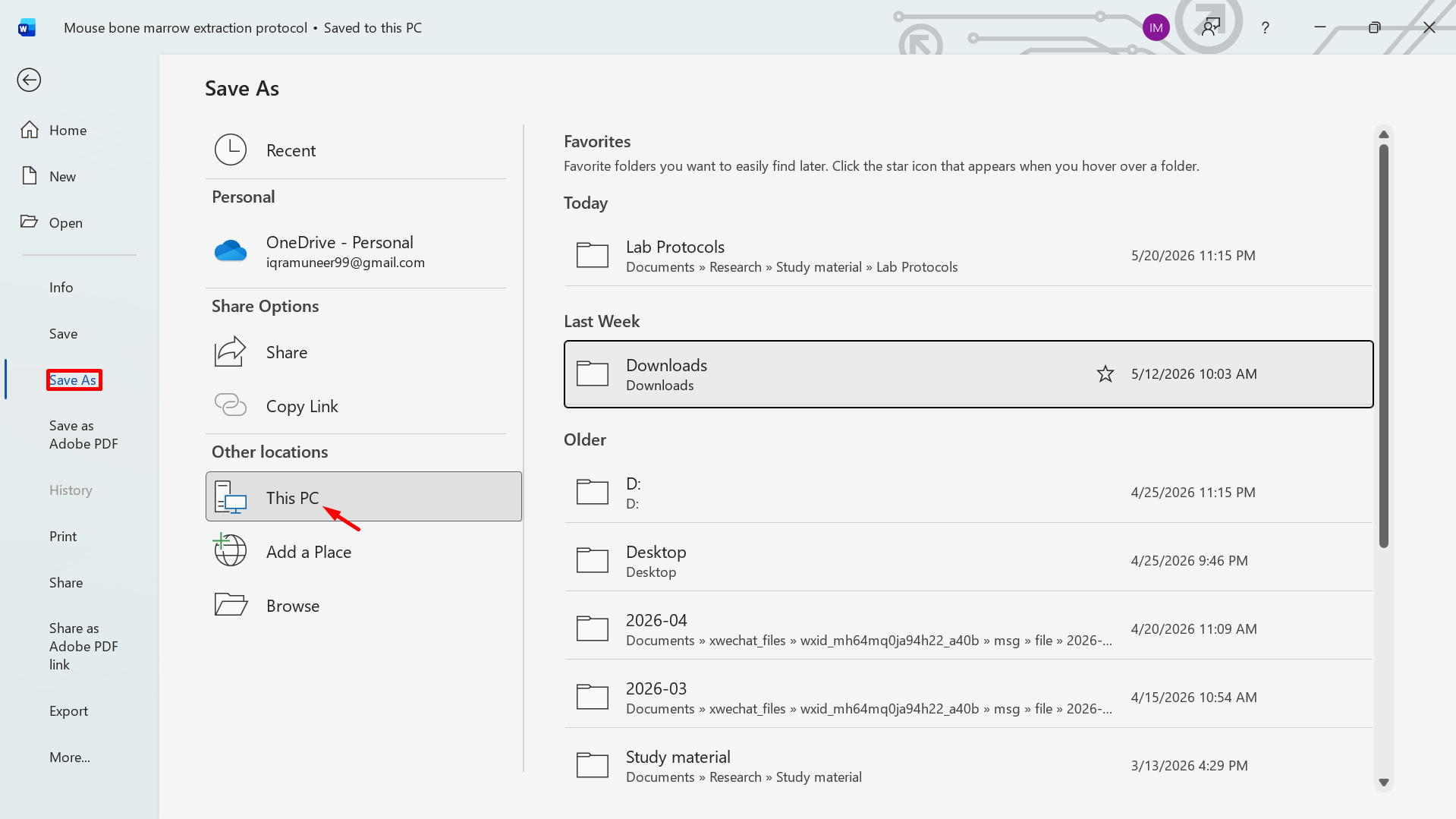The image size is (1456, 819).
Task: Select Save in the sidebar
Action: pyautogui.click(x=64, y=333)
